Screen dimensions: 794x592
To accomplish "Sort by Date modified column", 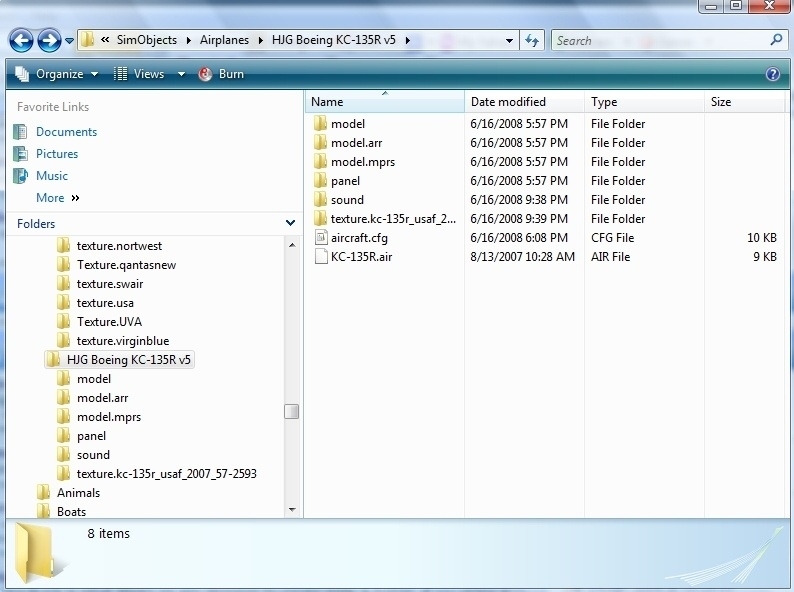I will pos(508,102).
